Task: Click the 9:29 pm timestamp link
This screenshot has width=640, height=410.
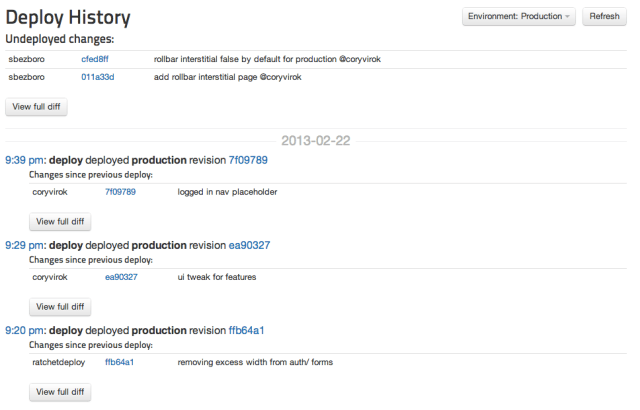Action: point(24,245)
